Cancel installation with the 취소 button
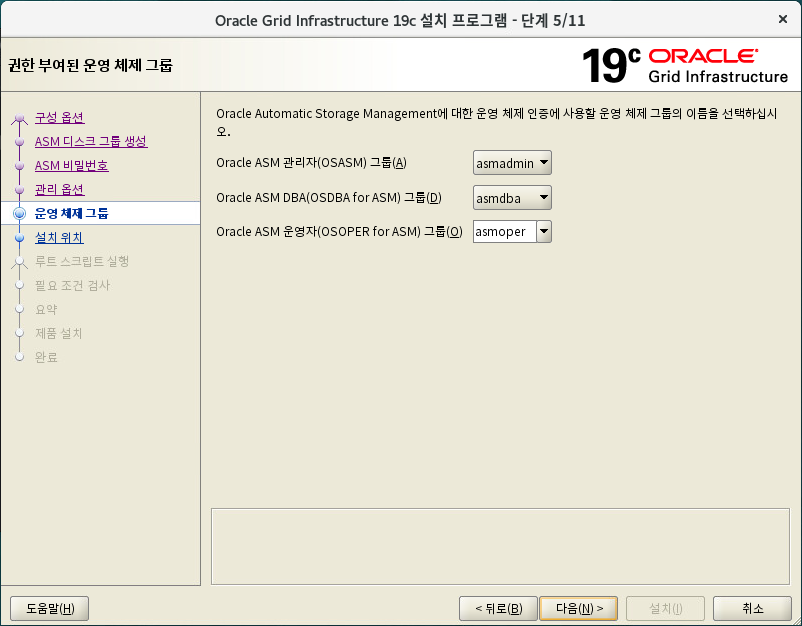 point(752,609)
